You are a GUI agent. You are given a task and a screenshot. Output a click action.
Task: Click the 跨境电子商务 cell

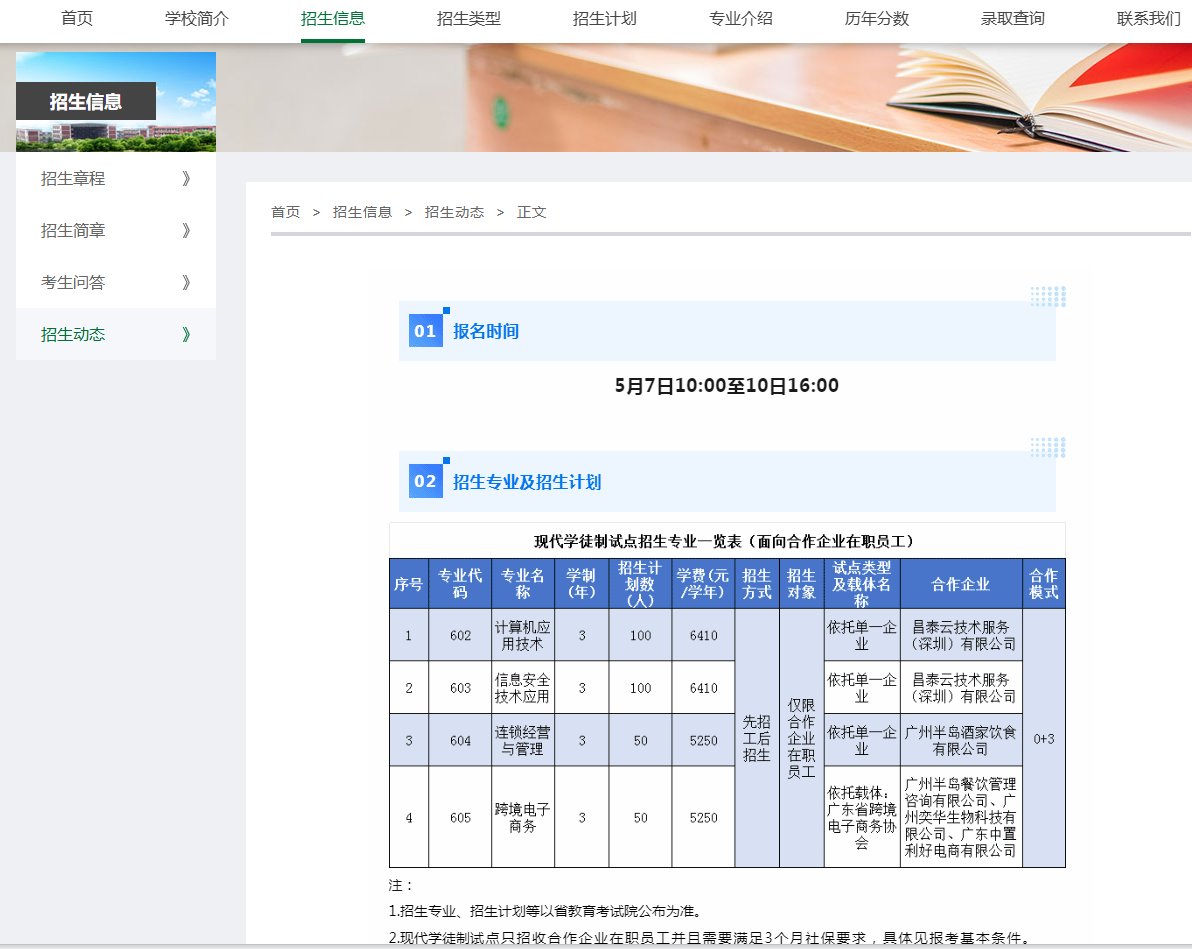(523, 817)
